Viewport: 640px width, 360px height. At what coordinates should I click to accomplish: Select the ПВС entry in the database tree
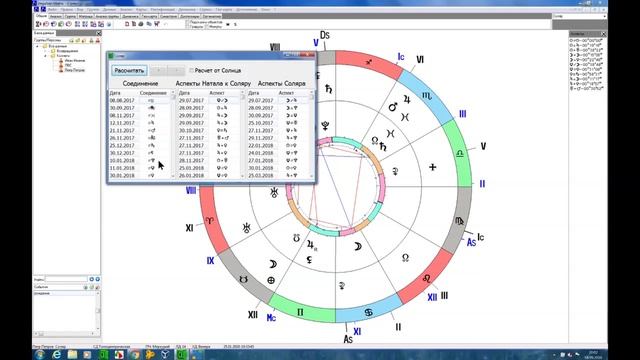(x=68, y=65)
